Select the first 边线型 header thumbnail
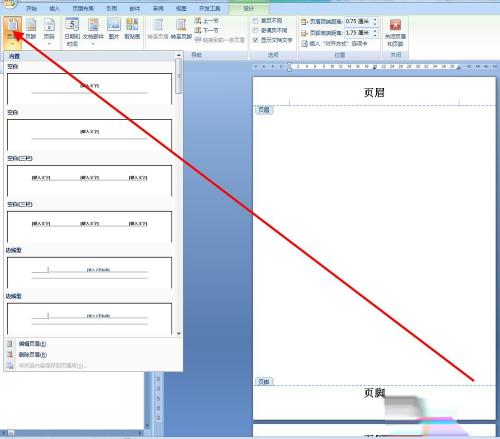The height and width of the screenshot is (439, 500). tap(89, 273)
